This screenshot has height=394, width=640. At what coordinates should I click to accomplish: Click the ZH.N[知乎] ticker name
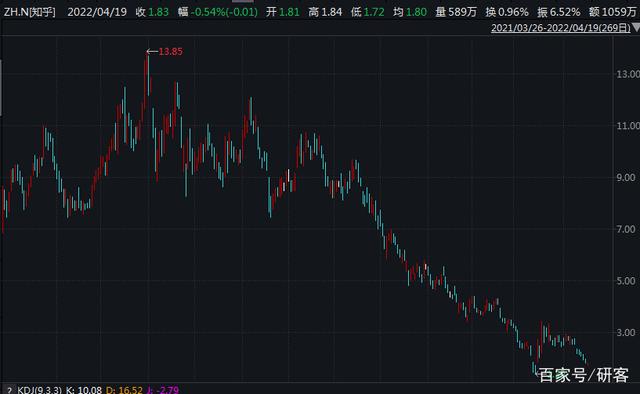[29, 12]
